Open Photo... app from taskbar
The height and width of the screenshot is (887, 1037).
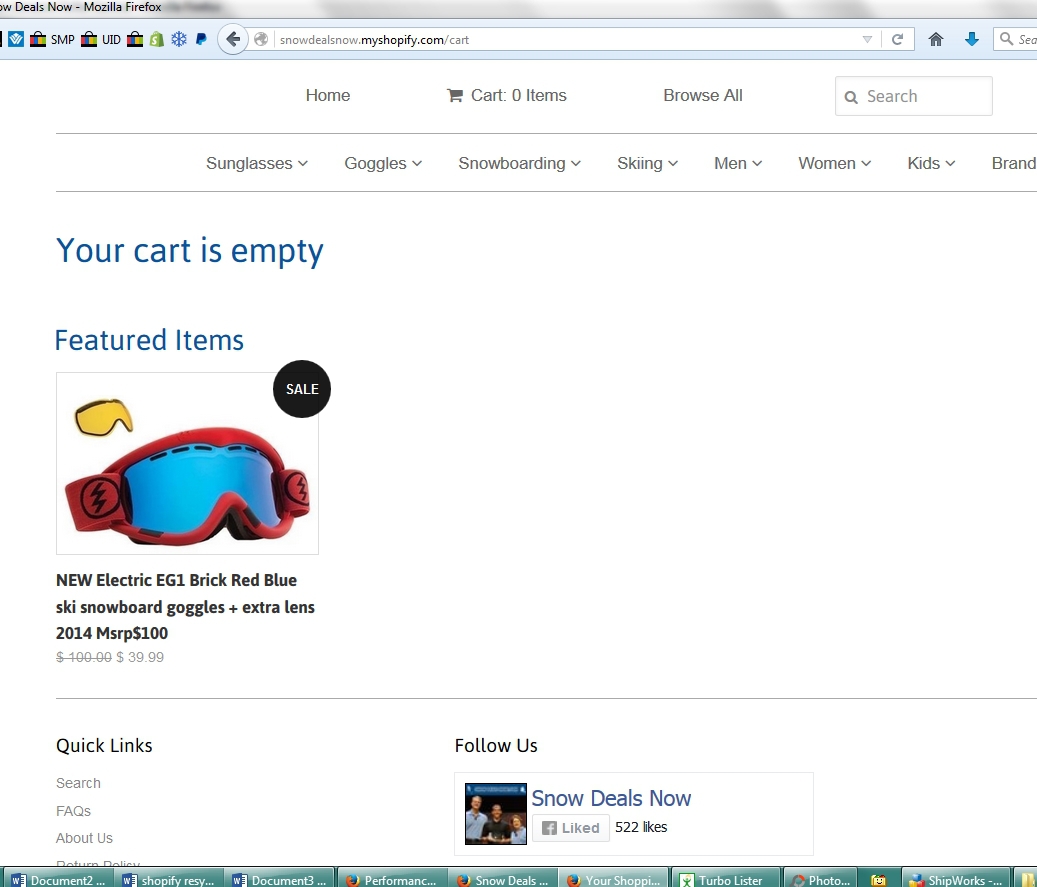click(821, 879)
